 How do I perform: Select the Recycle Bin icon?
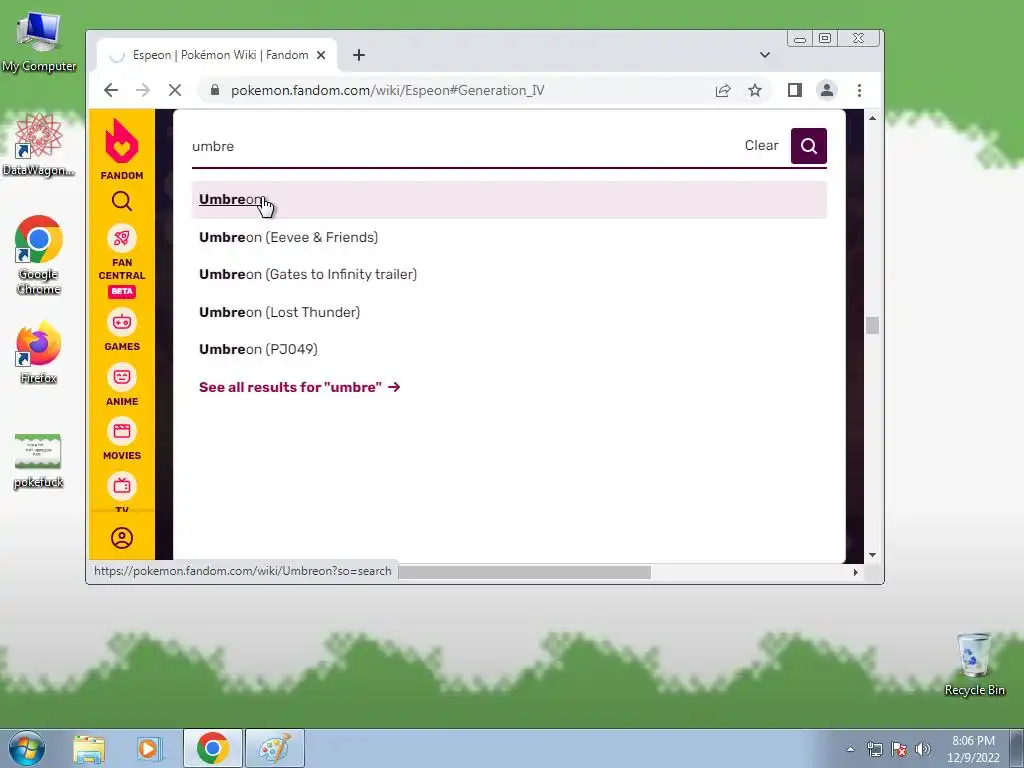974,665
